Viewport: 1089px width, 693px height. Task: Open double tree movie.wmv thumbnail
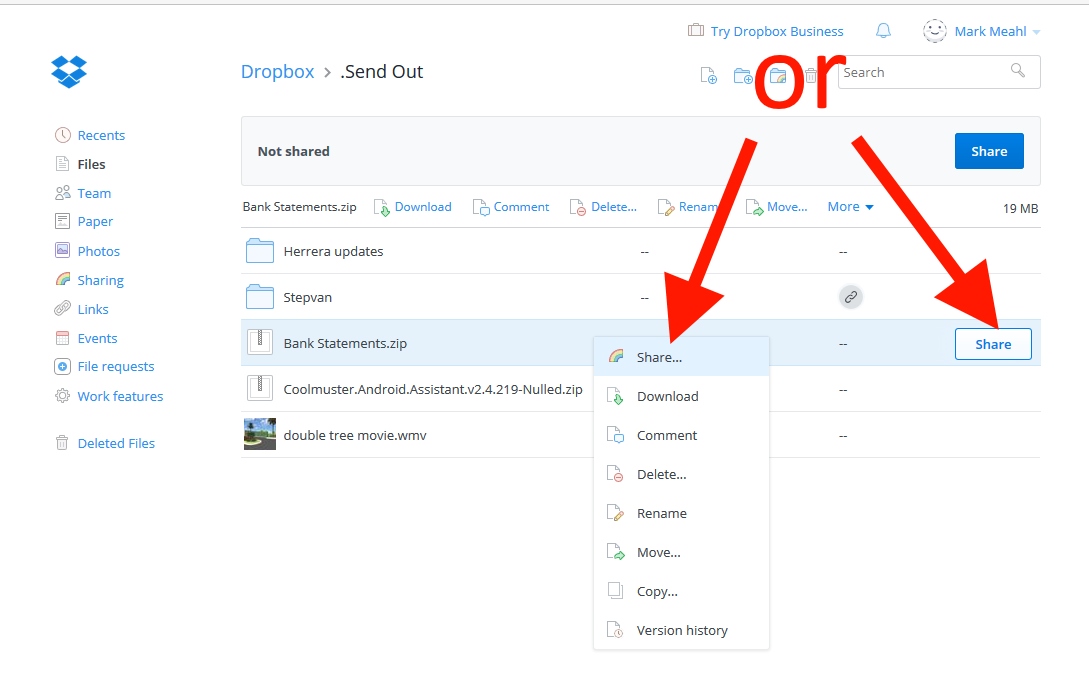click(260, 434)
